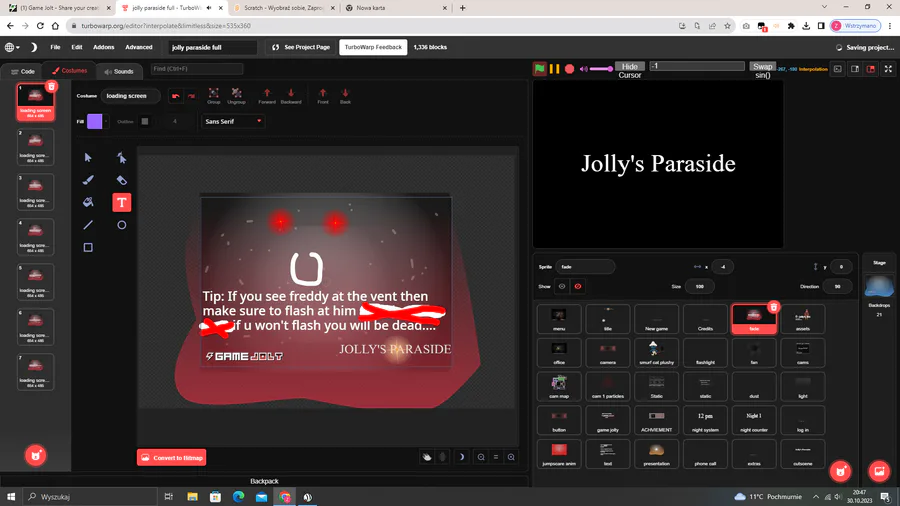This screenshot has width=900, height=506.
Task: Click Convert to Bitmap button
Action: [x=172, y=457]
